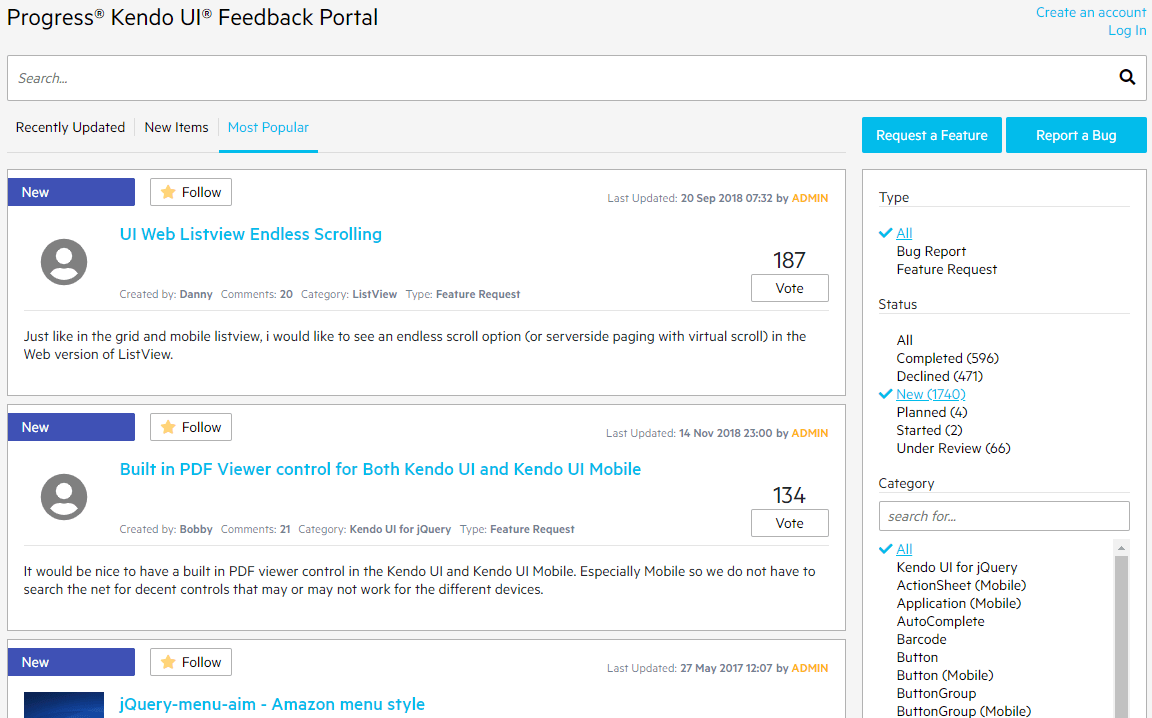Screen dimensions: 1152x718
Task: Choose Button in the category list
Action: pos(917,657)
